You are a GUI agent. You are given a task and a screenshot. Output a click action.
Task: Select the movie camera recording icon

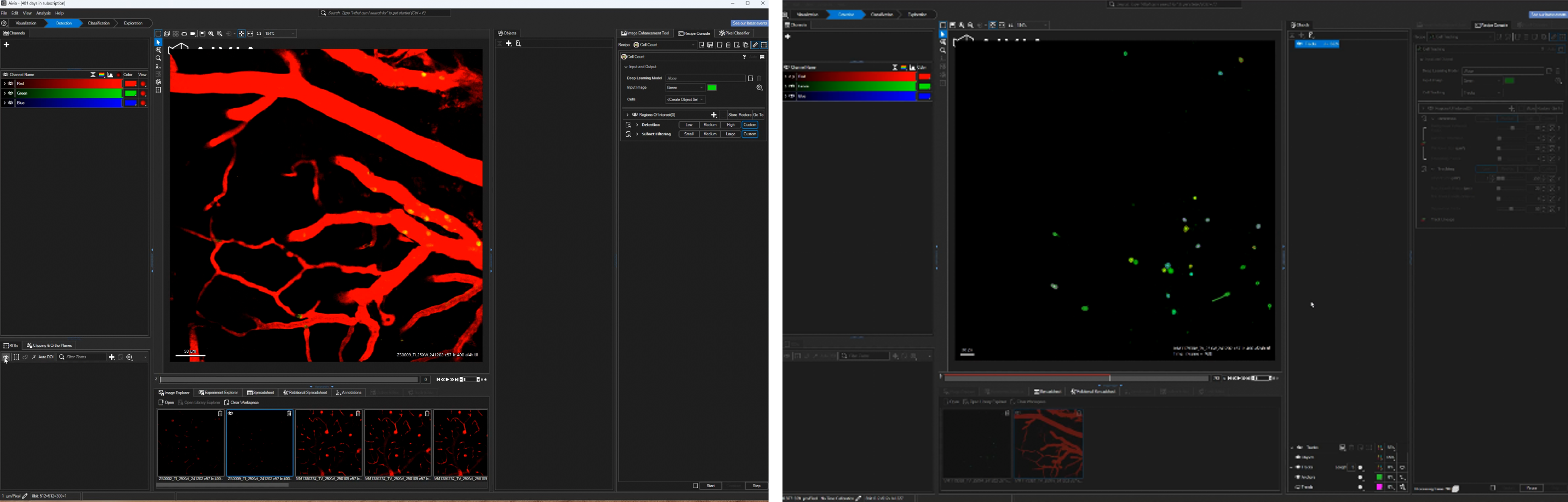coord(193,34)
